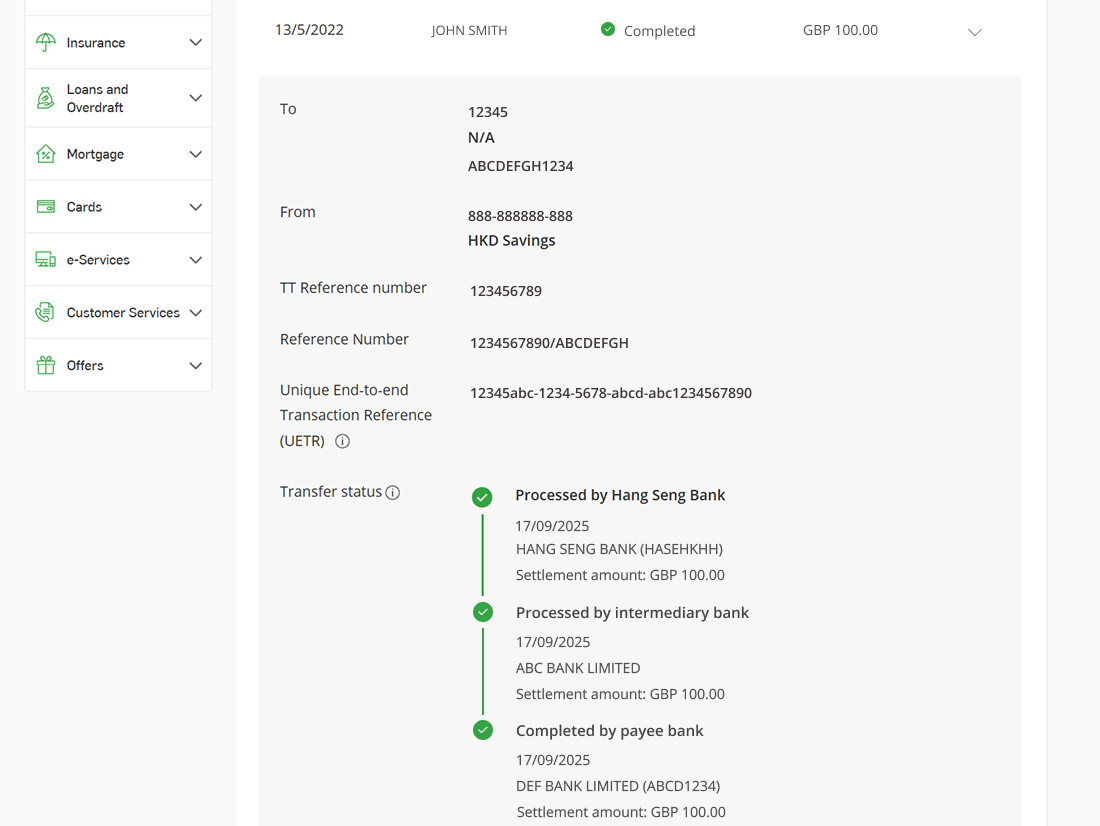This screenshot has width=1100, height=826.
Task: Open the e-Services menu item
Action: tap(98, 260)
